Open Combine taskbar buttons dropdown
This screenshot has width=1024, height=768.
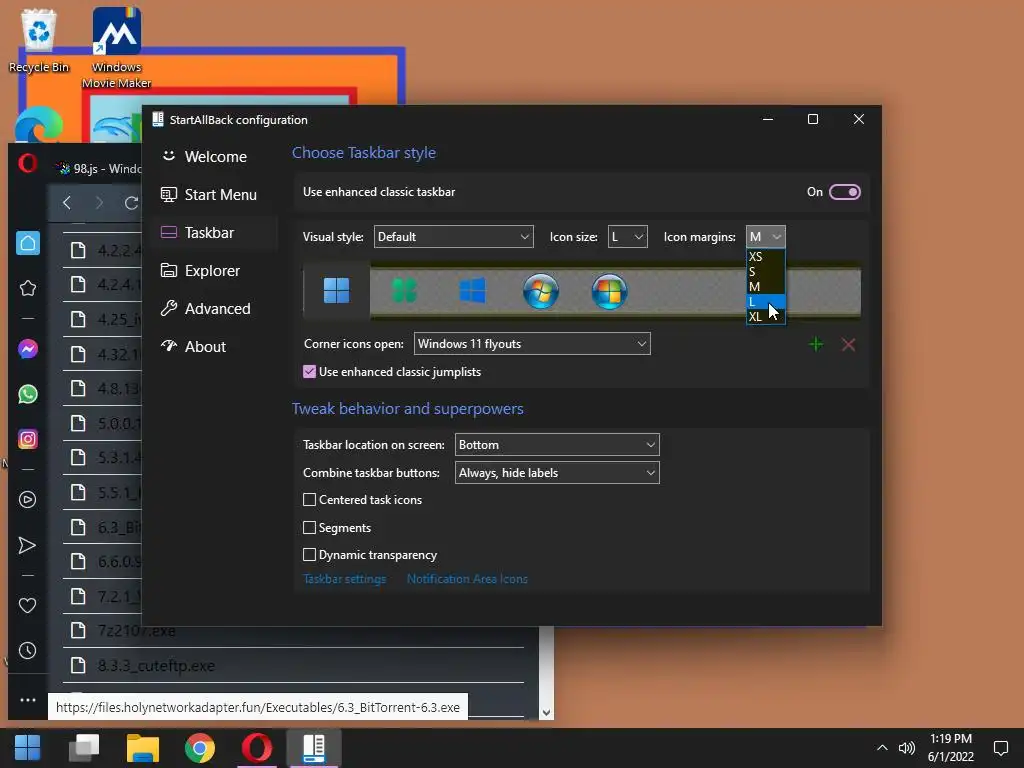point(557,473)
